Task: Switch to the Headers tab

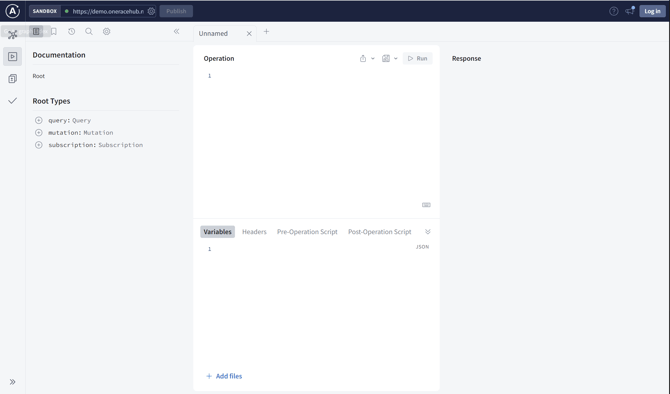Action: [254, 232]
